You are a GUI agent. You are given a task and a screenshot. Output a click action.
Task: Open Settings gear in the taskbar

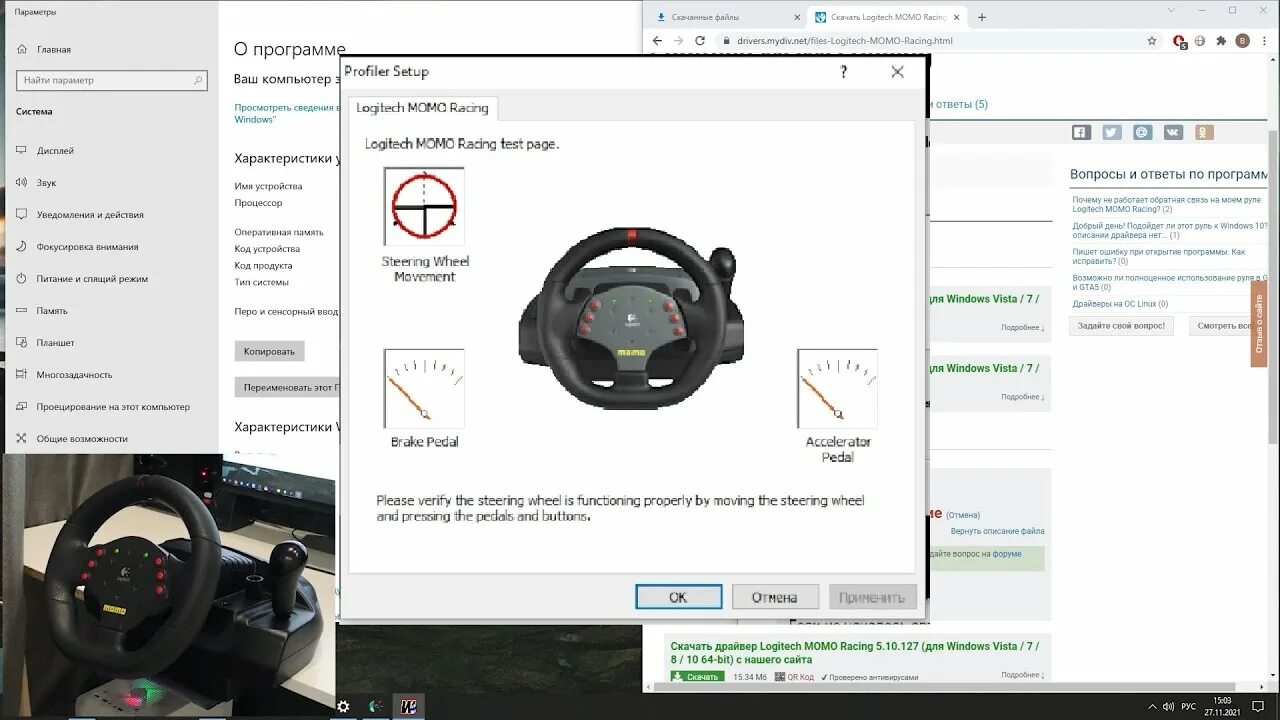(344, 706)
